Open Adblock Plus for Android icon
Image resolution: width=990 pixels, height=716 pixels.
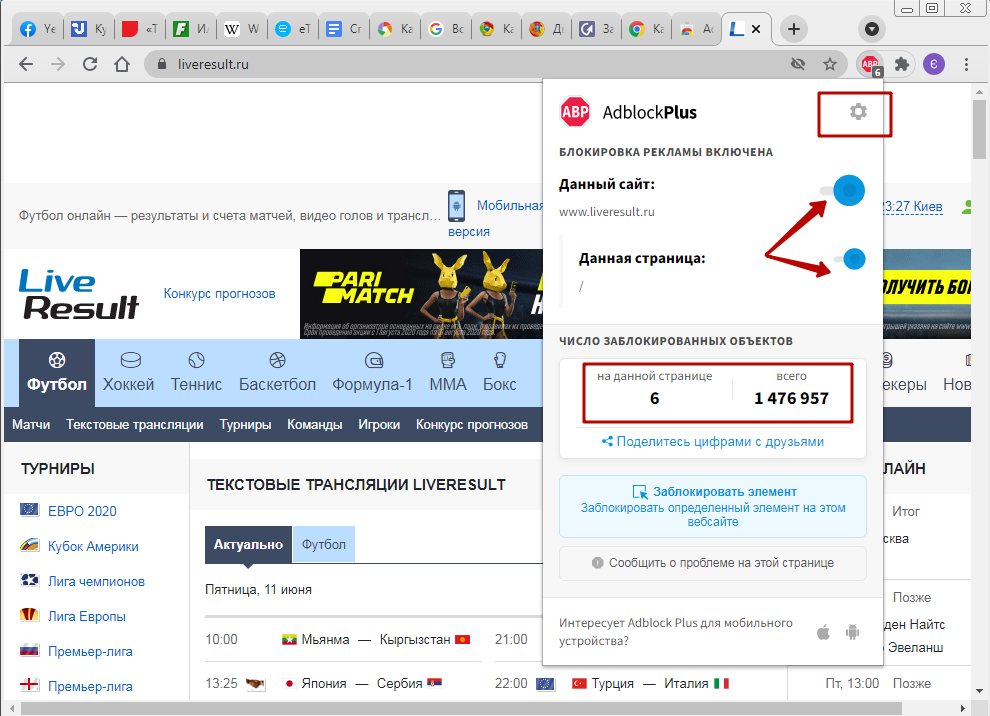click(x=852, y=632)
